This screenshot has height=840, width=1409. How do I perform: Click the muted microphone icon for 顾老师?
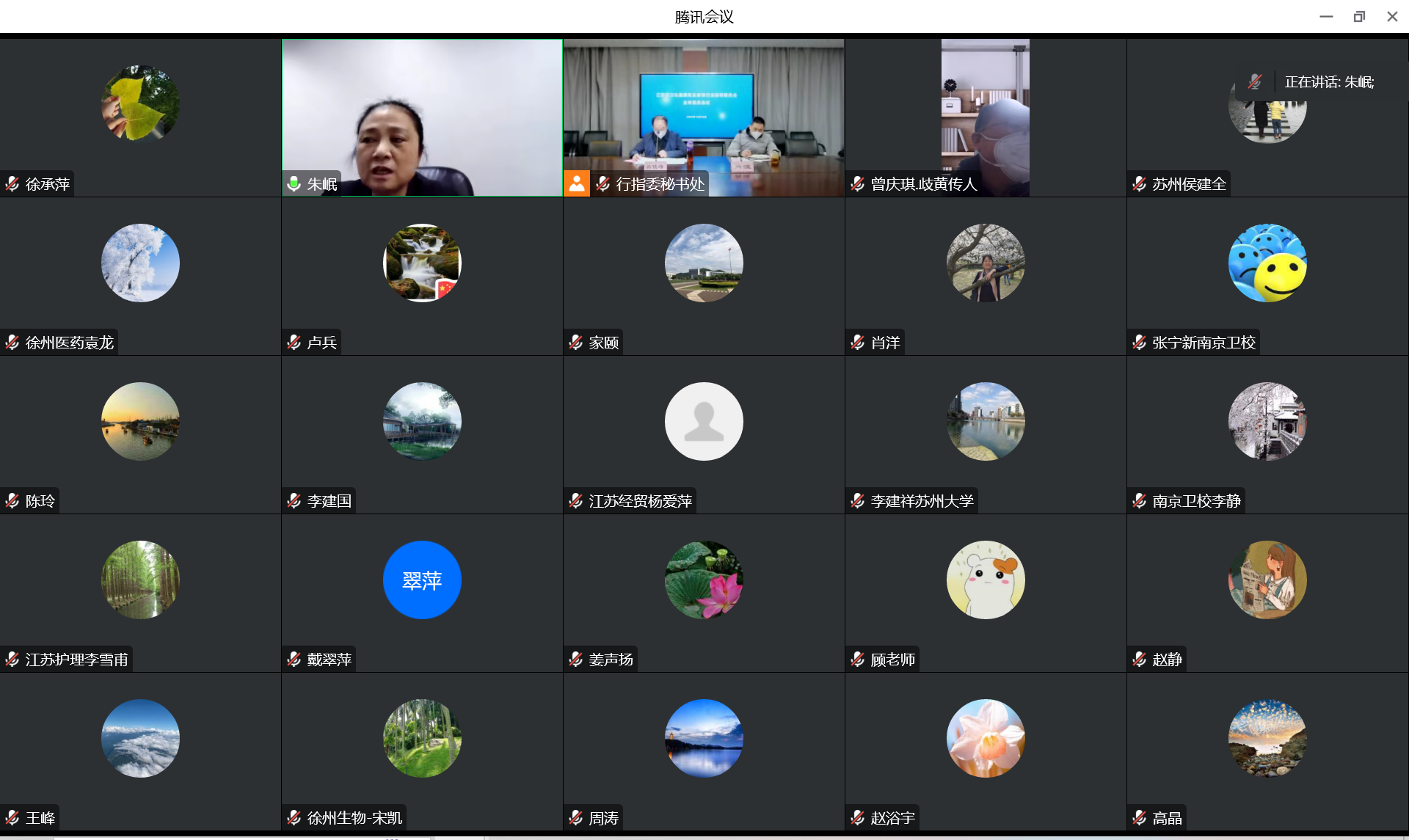coord(857,659)
